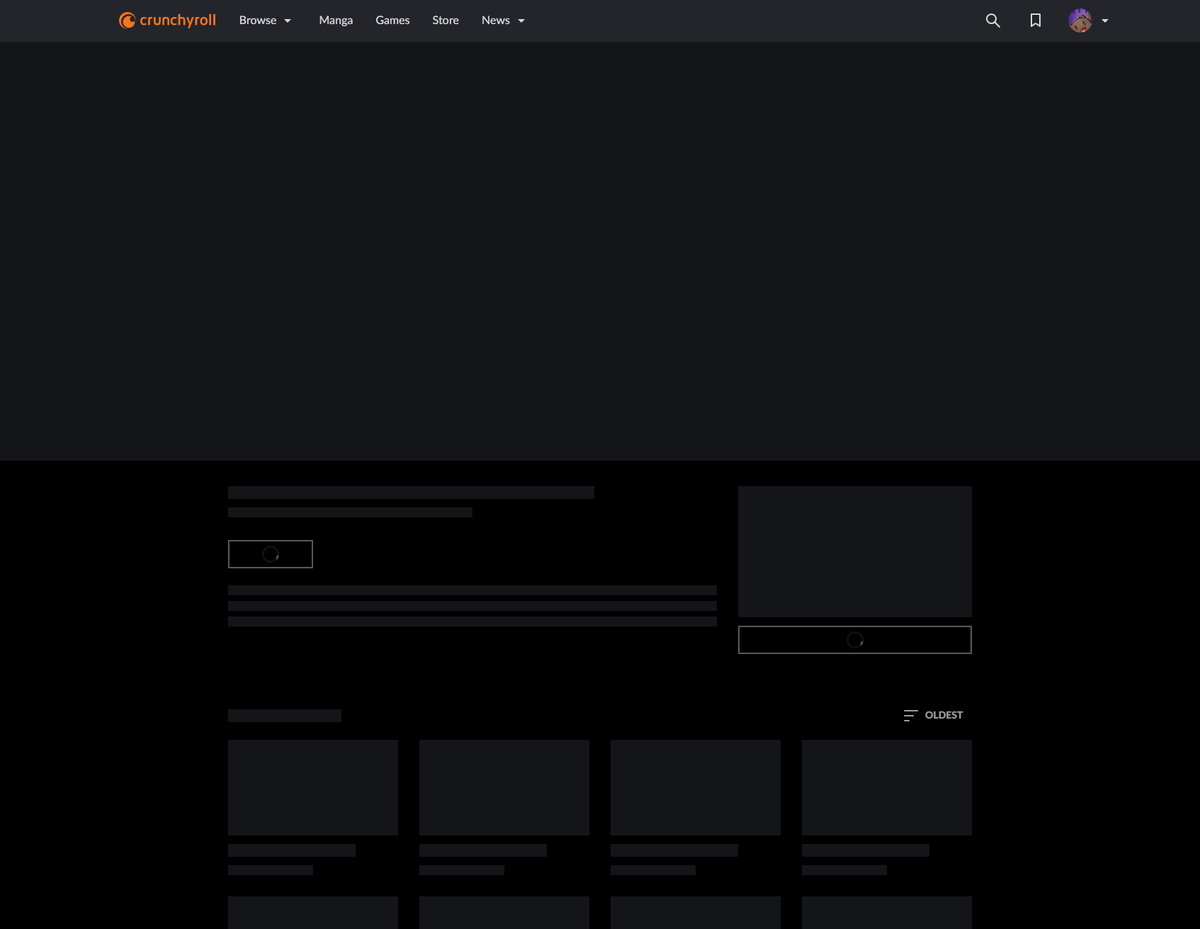Click your profile avatar picture
Viewport: 1200px width, 929px height.
tap(1080, 20)
